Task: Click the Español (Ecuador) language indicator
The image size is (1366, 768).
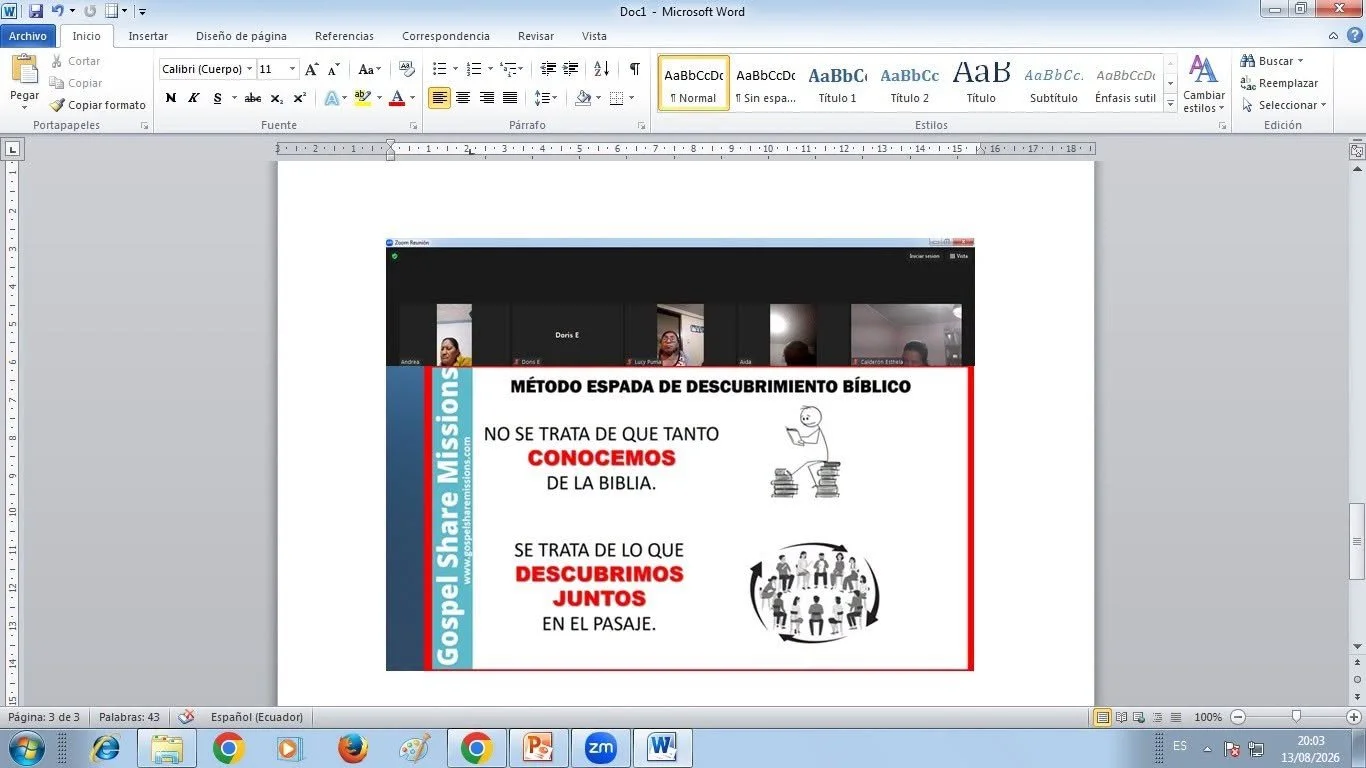Action: coord(256,717)
